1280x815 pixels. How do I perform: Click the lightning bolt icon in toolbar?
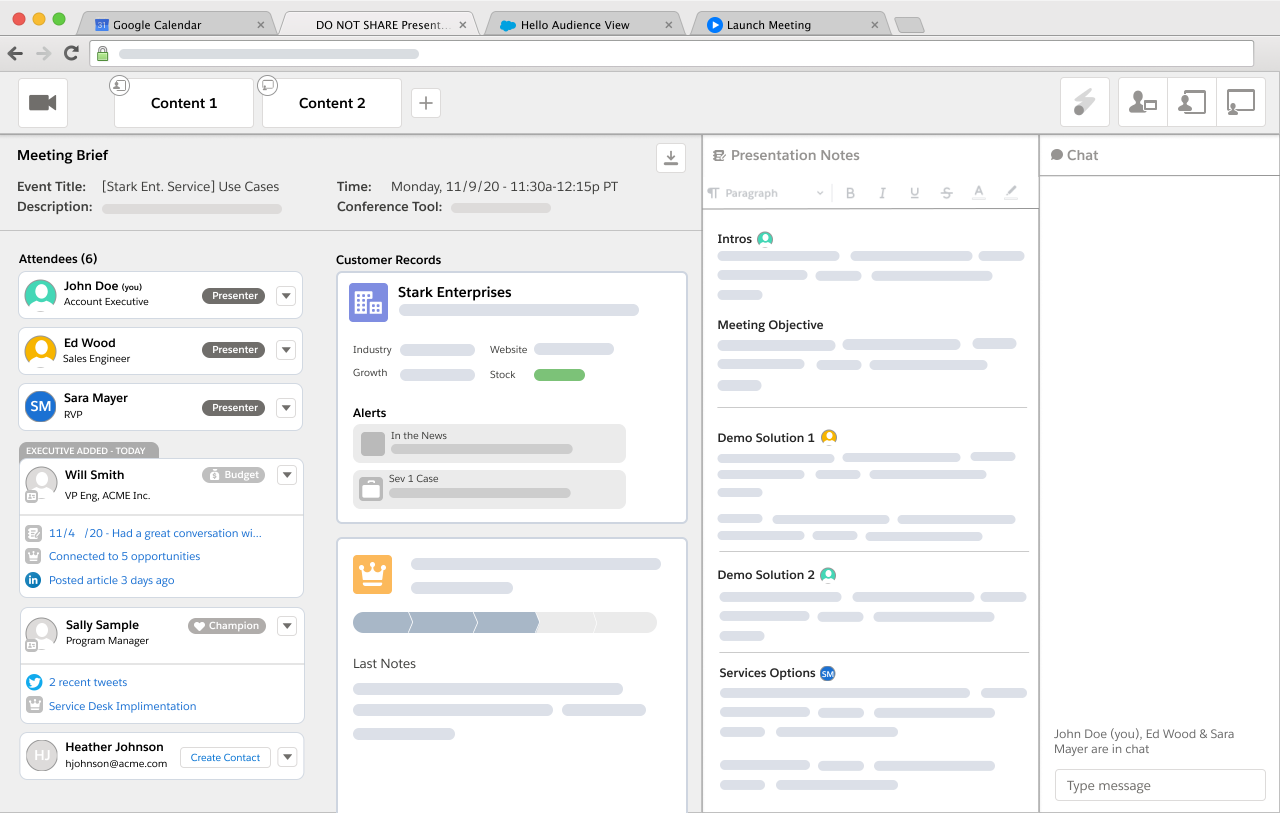tap(1084, 103)
